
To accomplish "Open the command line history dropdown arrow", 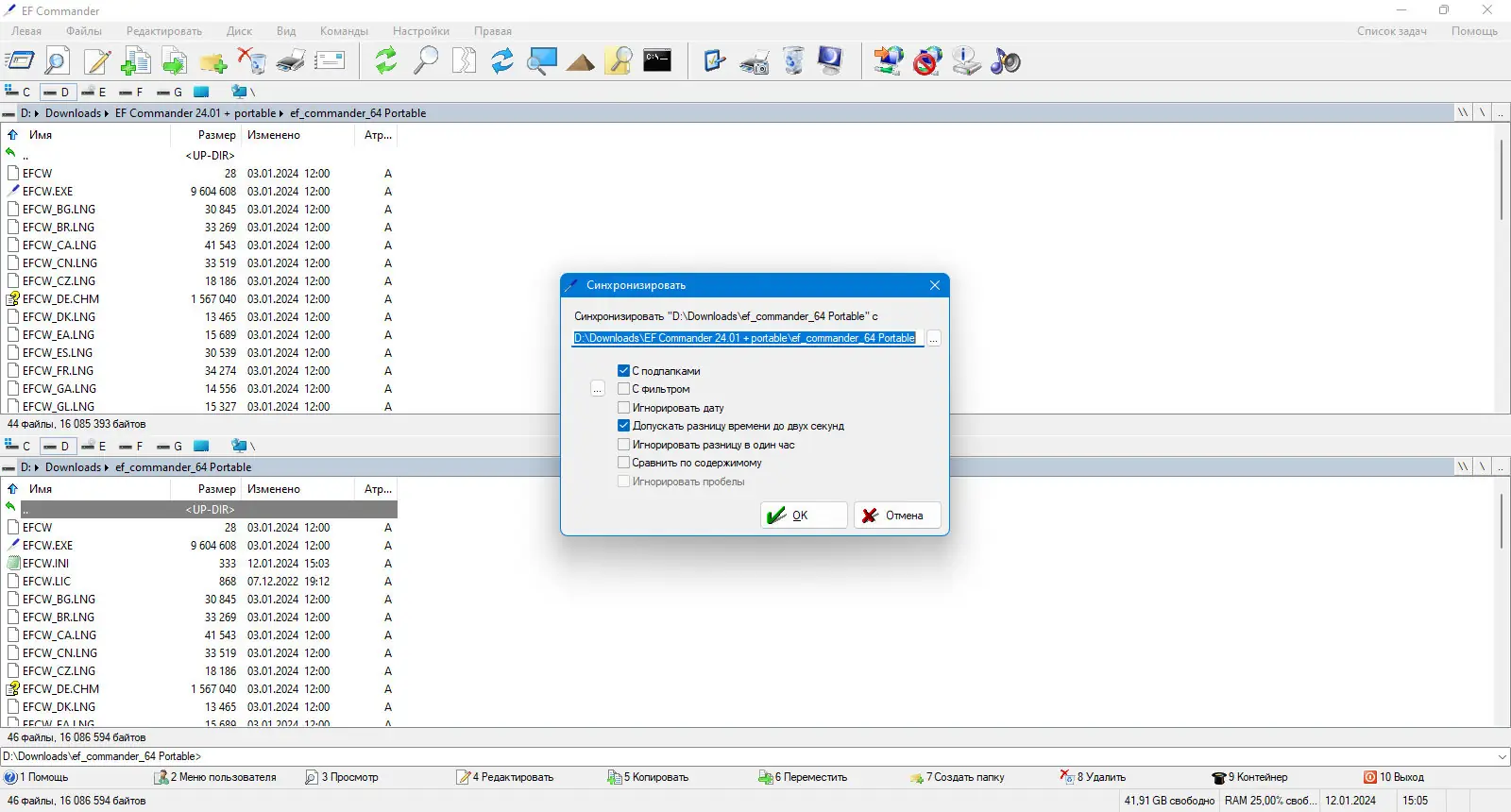I will 1503,756.
